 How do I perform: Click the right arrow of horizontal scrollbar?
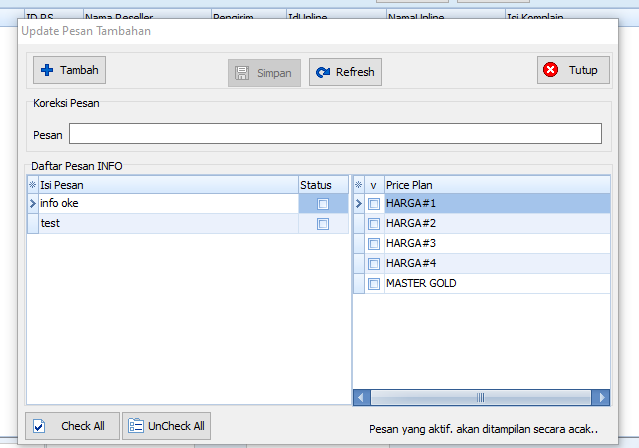click(602, 397)
